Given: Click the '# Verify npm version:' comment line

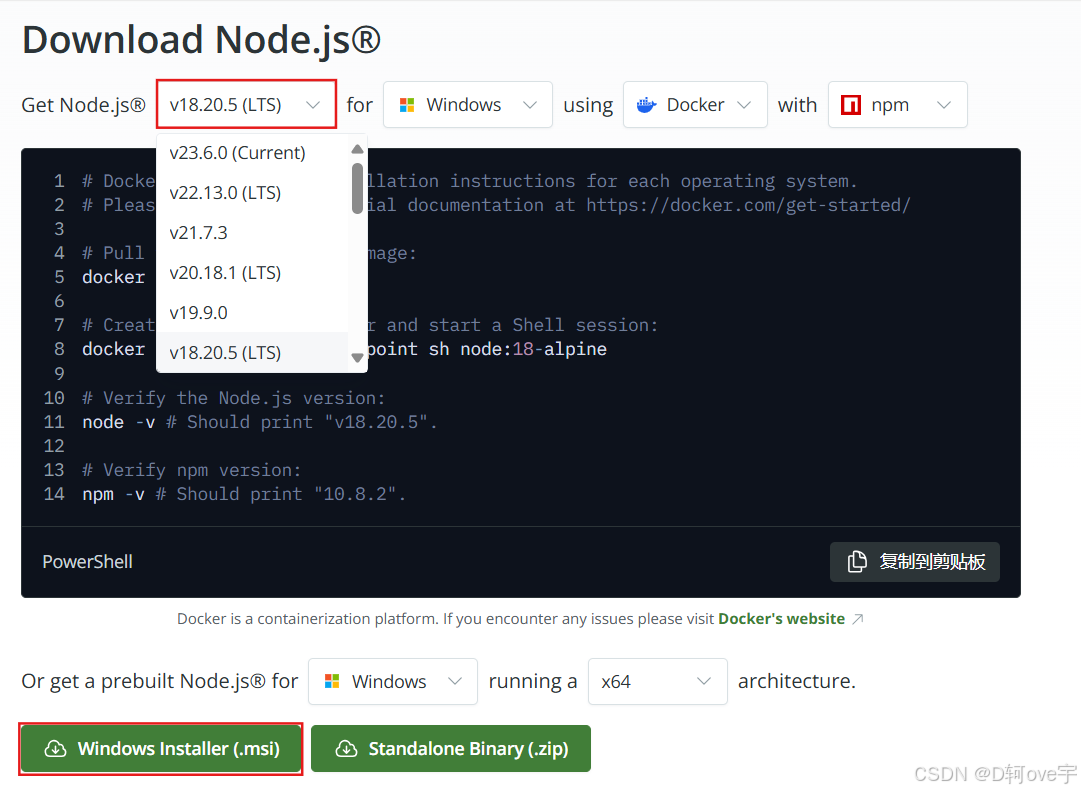Looking at the screenshot, I should (x=192, y=470).
